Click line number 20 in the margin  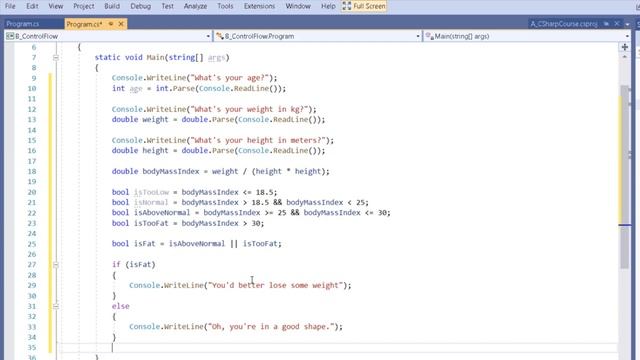[x=32, y=192]
